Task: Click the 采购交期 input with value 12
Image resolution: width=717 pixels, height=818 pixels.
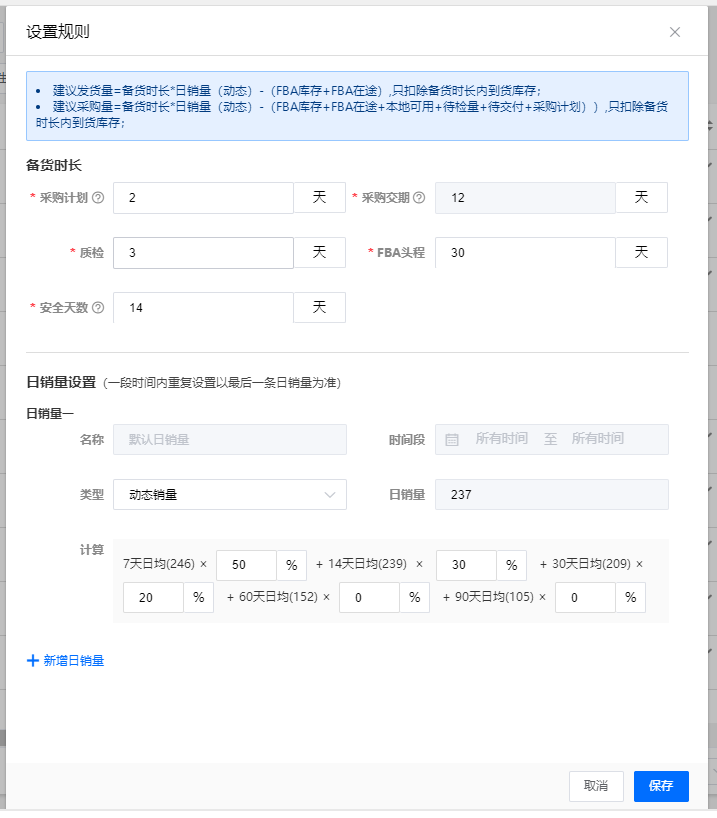Action: pyautogui.click(x=525, y=198)
